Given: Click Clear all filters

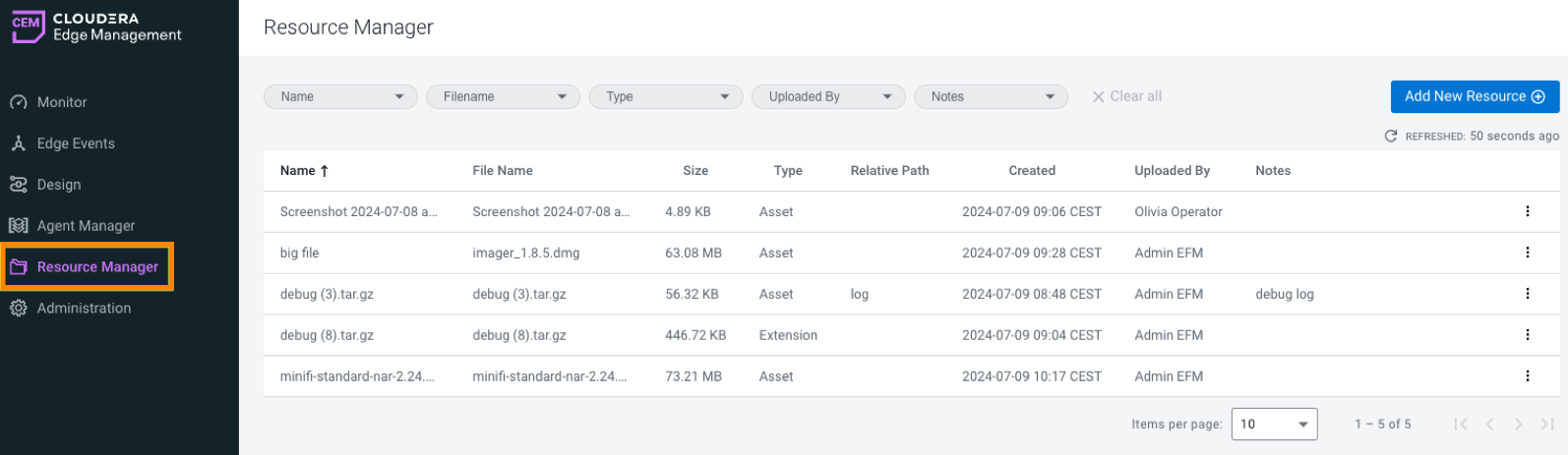Looking at the screenshot, I should coord(1126,96).
